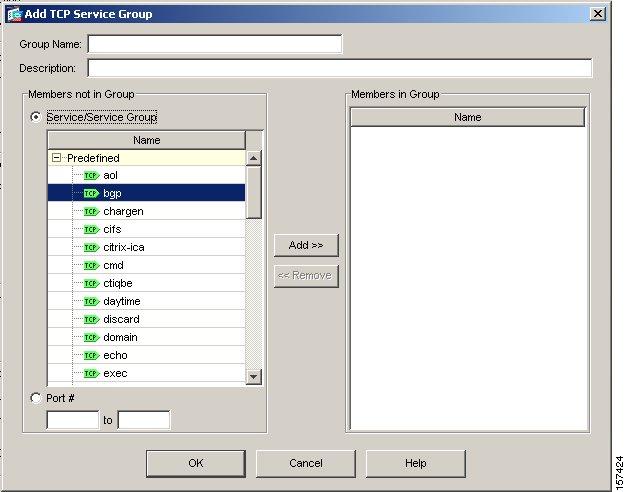Select the discard service row
Screen dimensions: 625x492
146,319
